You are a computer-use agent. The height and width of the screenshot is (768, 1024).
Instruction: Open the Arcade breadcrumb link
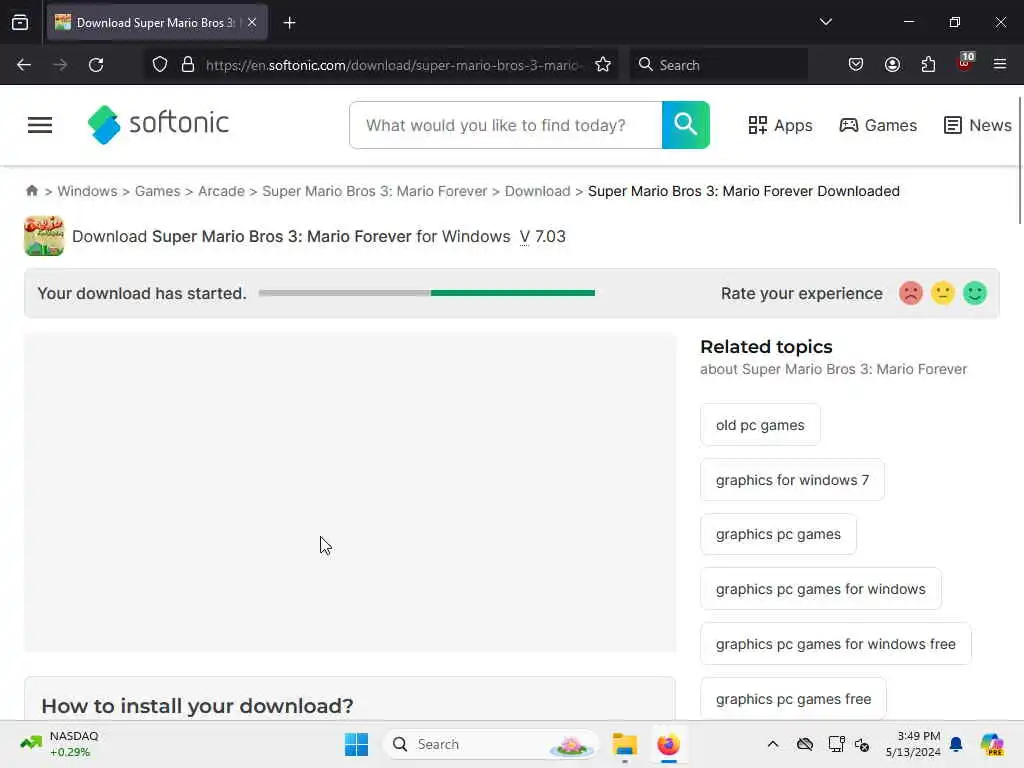pyautogui.click(x=221, y=191)
